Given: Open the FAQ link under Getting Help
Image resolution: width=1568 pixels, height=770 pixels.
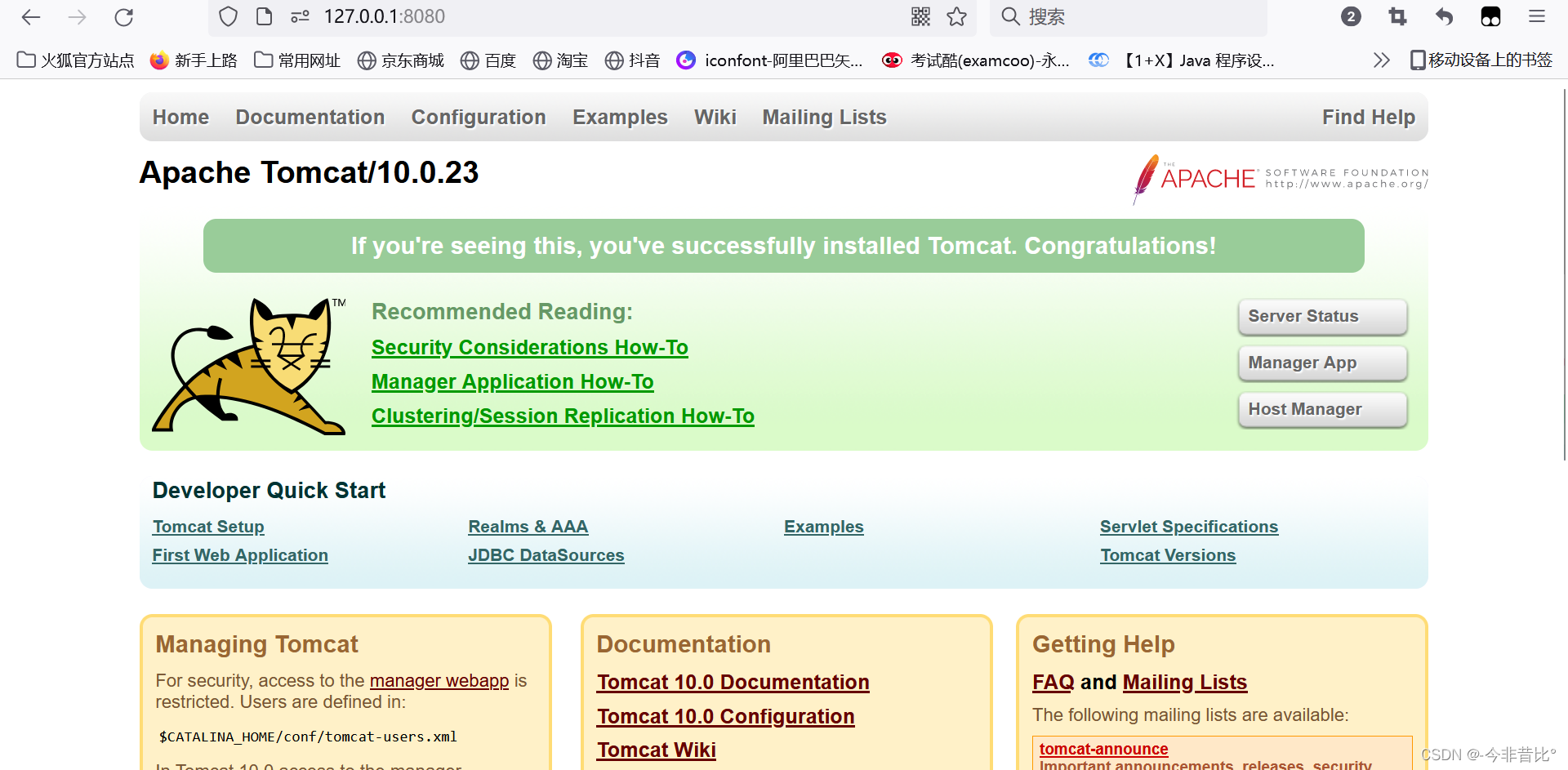Looking at the screenshot, I should [x=1053, y=683].
